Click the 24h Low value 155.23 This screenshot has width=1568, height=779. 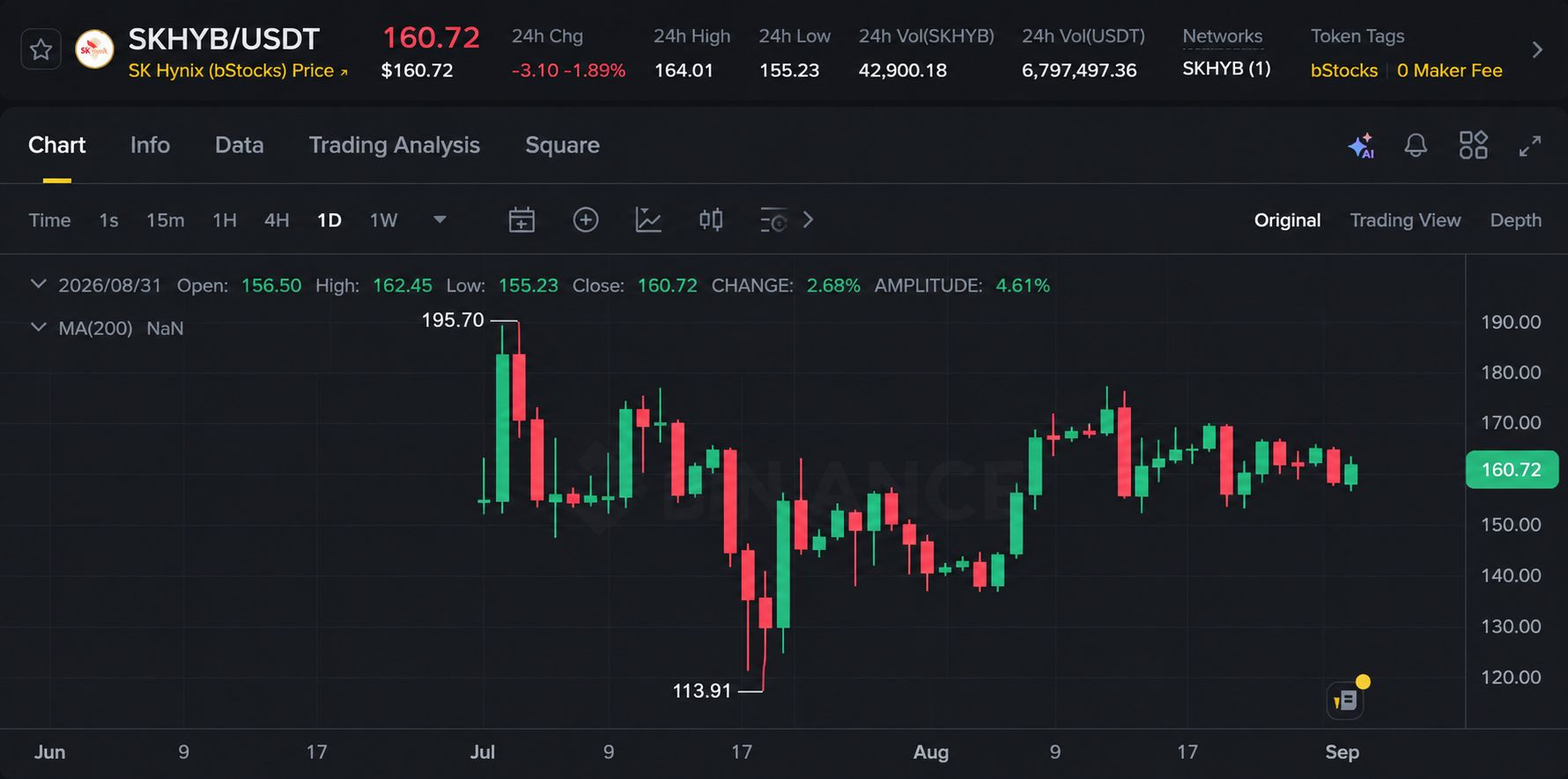(x=789, y=70)
